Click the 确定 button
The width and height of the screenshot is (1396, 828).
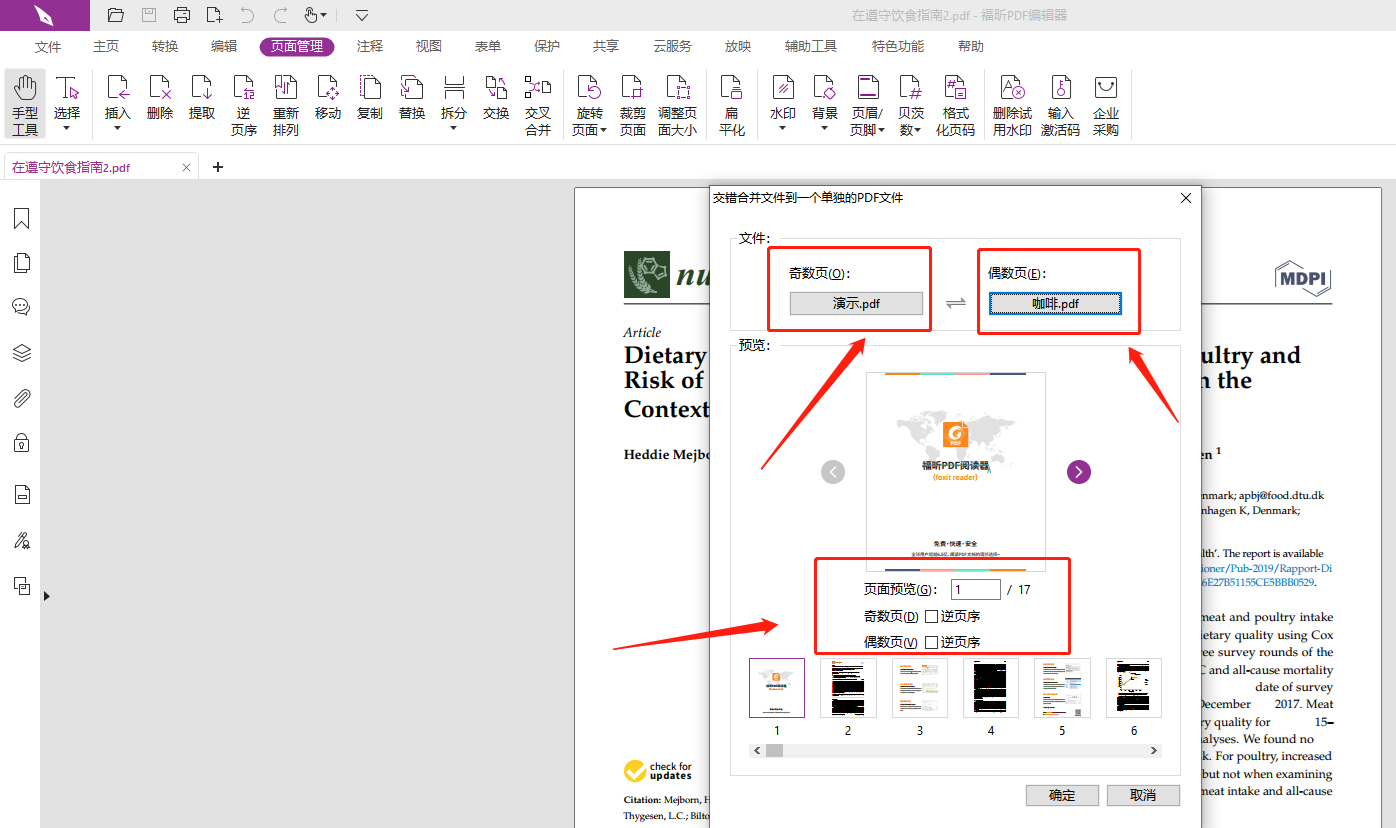click(1062, 795)
